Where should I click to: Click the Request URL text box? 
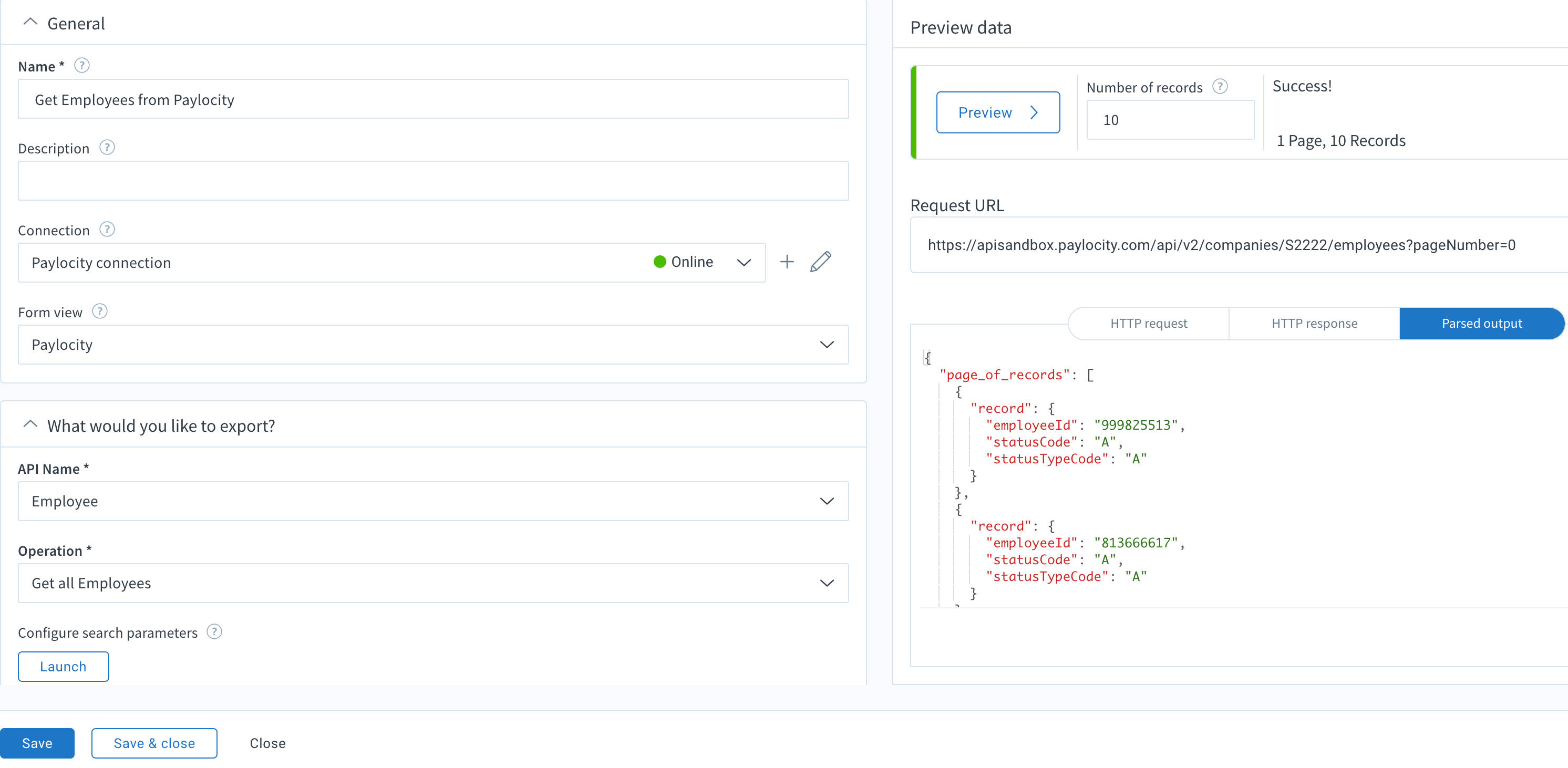1239,245
